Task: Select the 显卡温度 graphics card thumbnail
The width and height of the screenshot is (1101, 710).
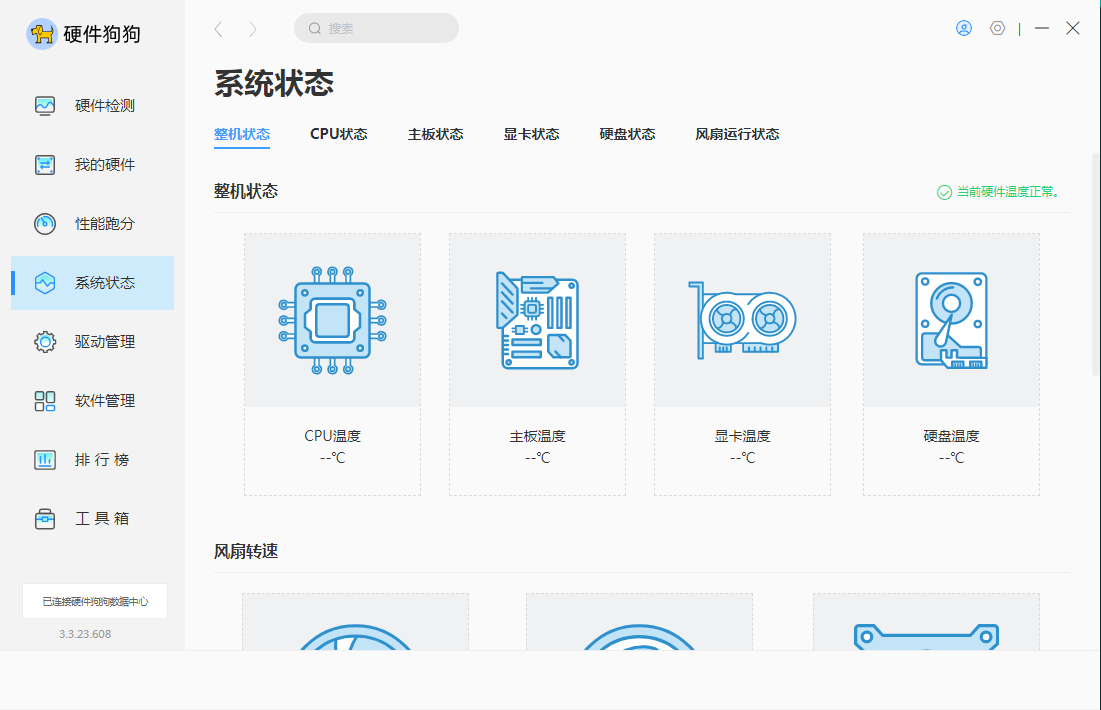Action: coord(742,320)
